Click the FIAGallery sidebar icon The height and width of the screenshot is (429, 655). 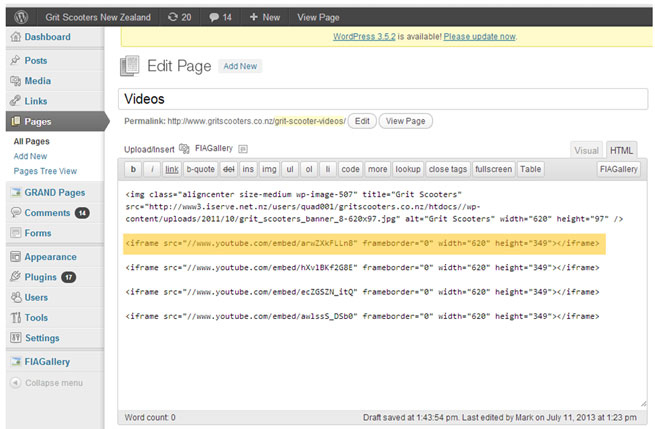15,361
